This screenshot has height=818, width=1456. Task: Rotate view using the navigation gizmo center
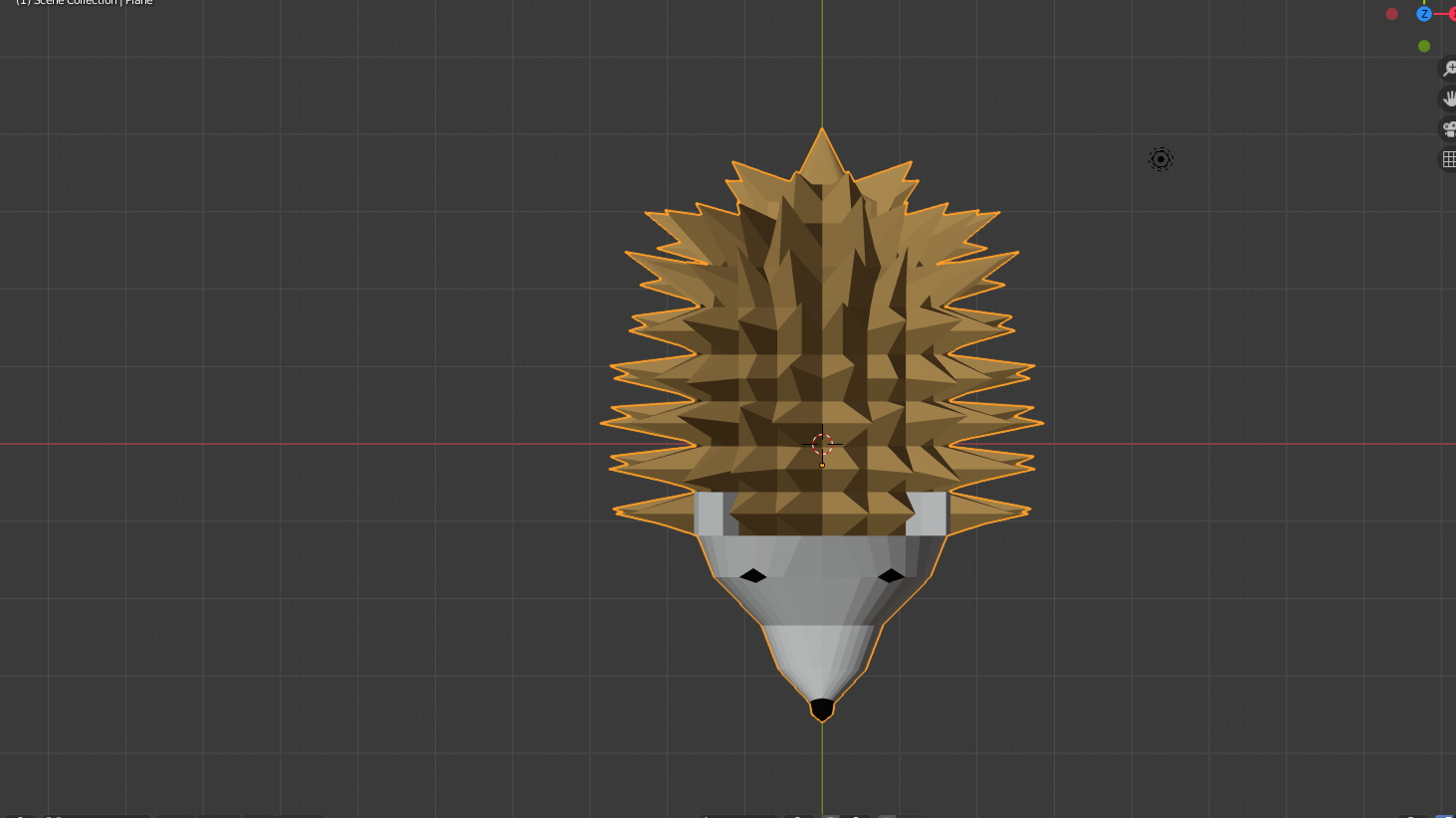(1424, 30)
